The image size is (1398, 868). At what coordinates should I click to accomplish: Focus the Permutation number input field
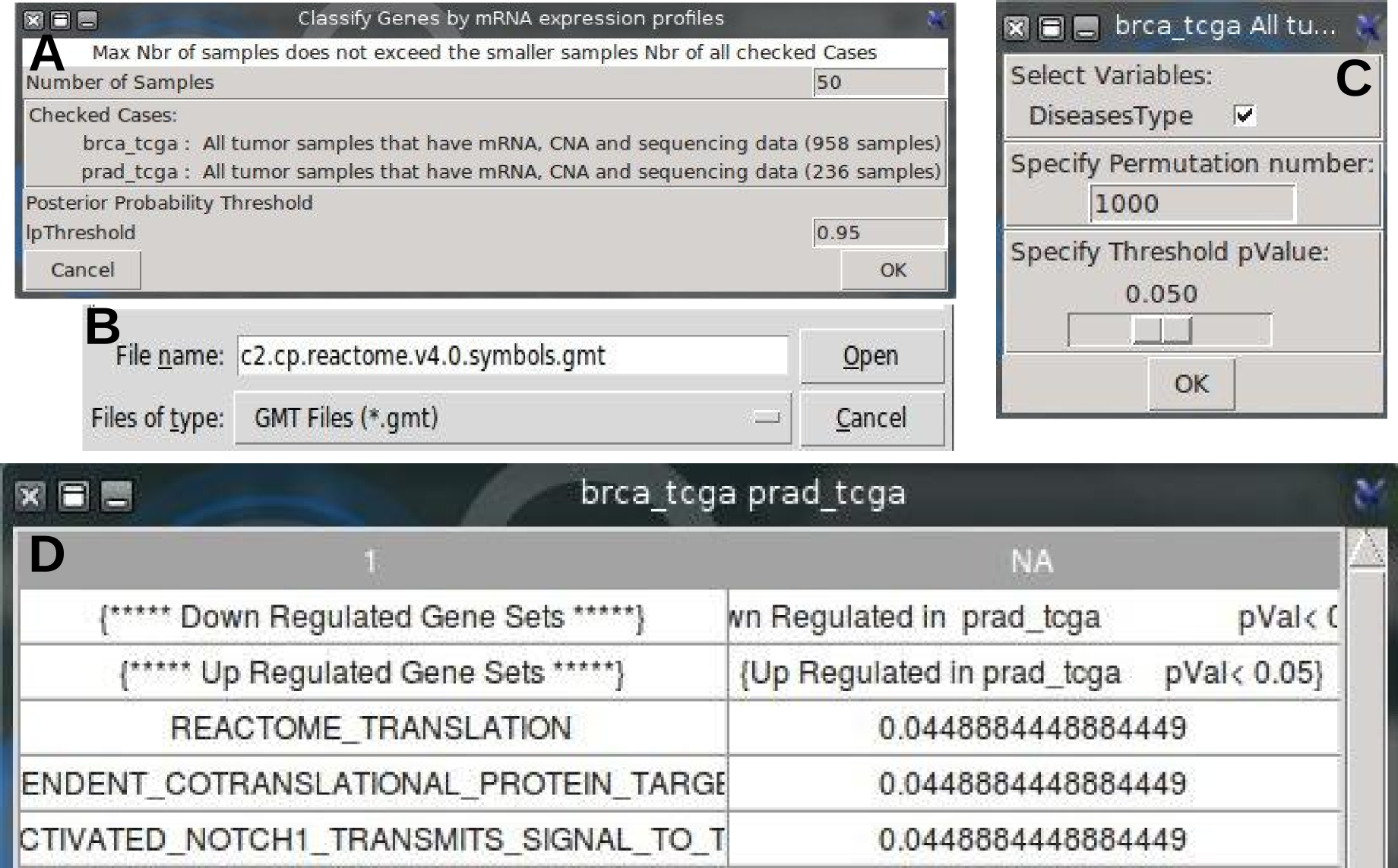click(x=1191, y=204)
